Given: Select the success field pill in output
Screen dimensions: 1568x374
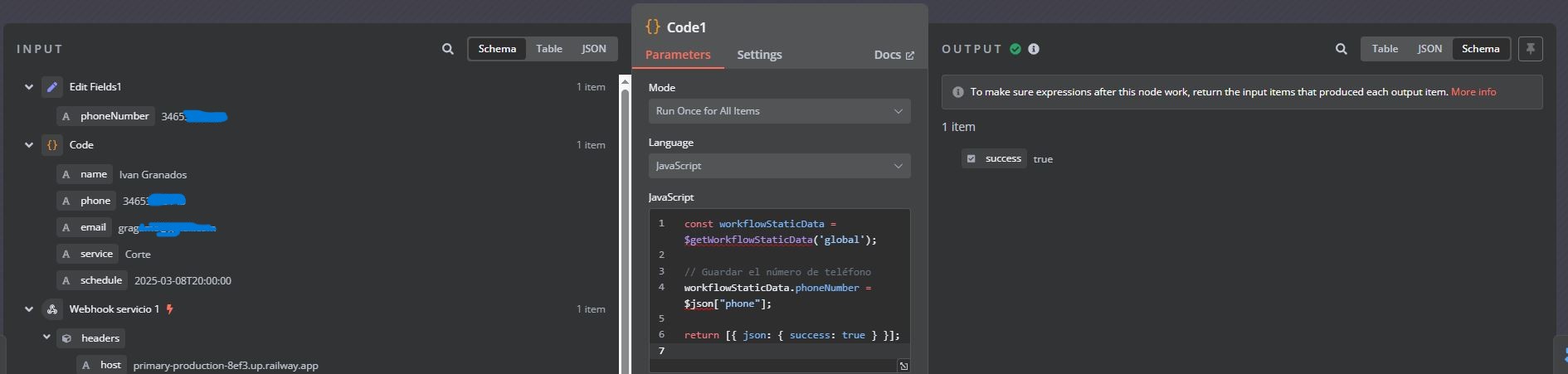Looking at the screenshot, I should tap(994, 158).
